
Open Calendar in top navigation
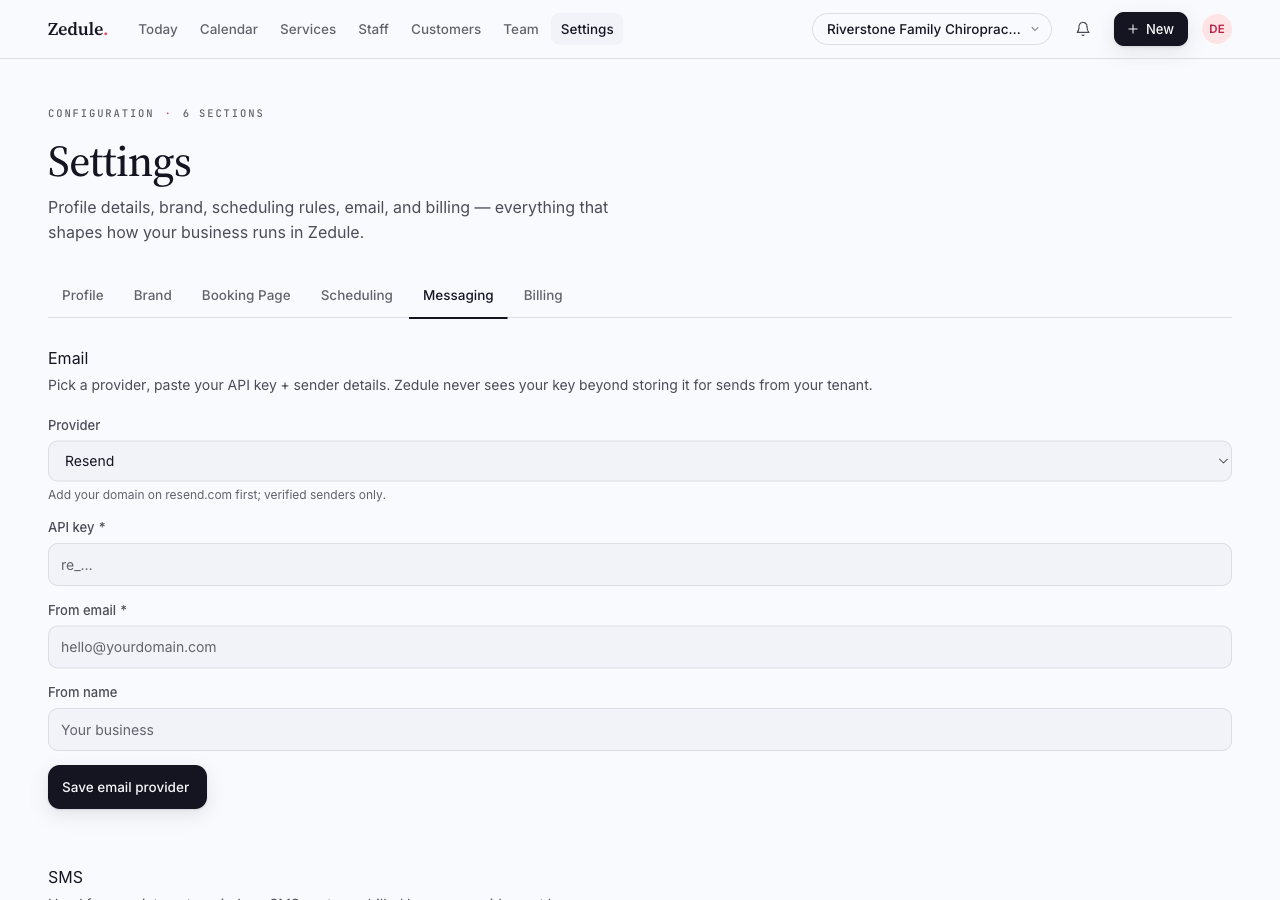229,29
